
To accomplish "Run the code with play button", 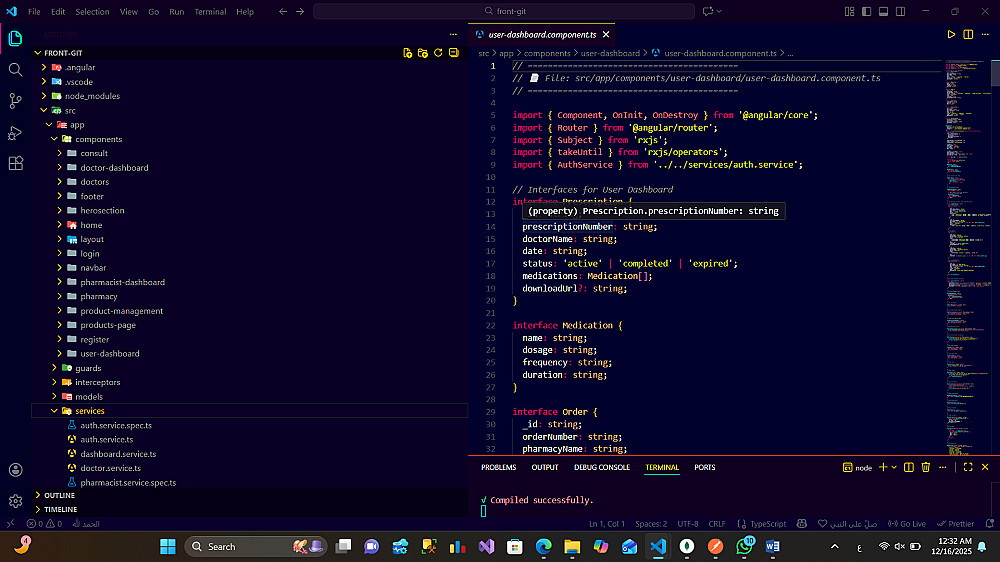I will [x=951, y=34].
